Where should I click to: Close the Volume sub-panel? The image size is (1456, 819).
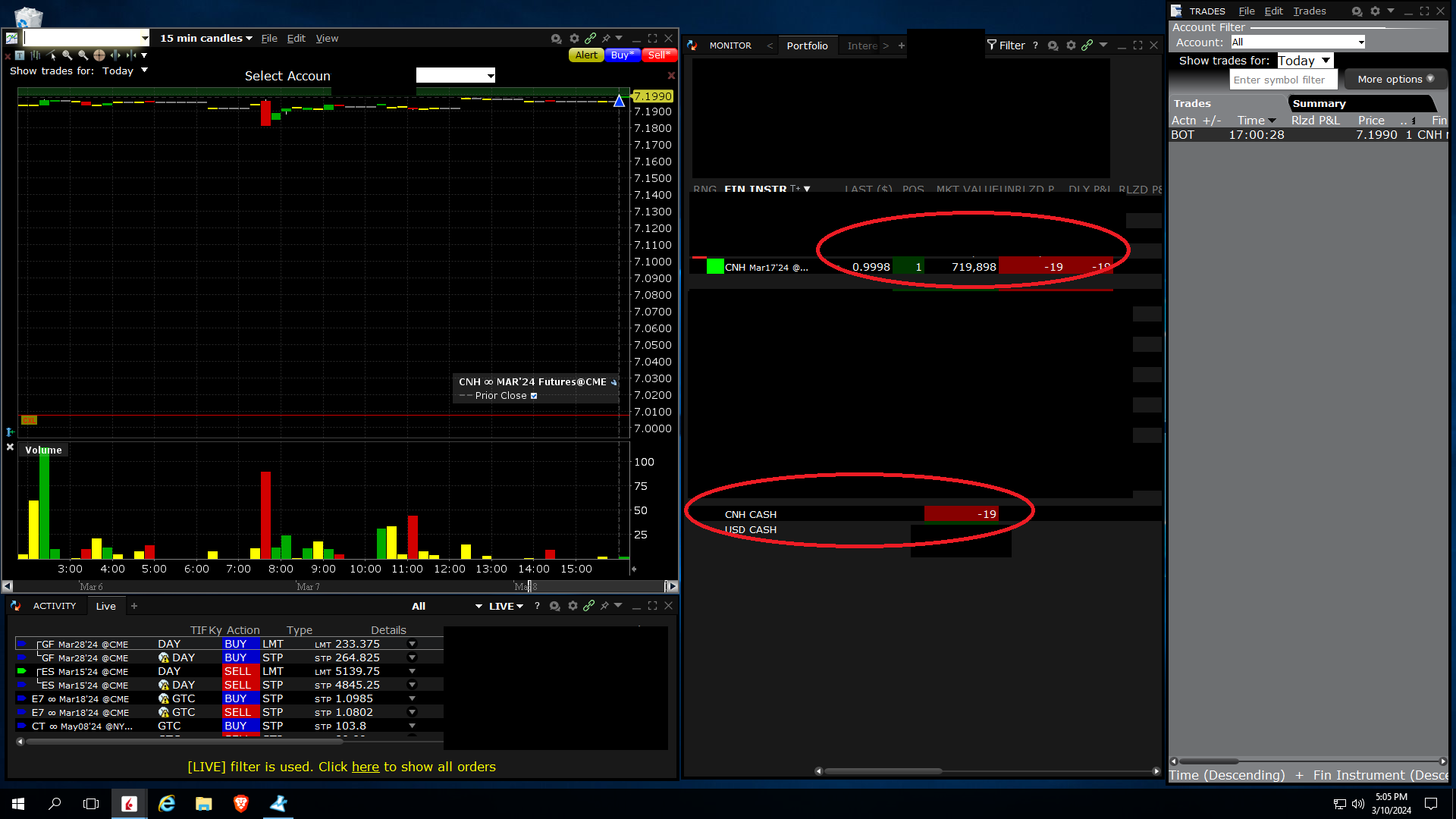click(x=10, y=447)
